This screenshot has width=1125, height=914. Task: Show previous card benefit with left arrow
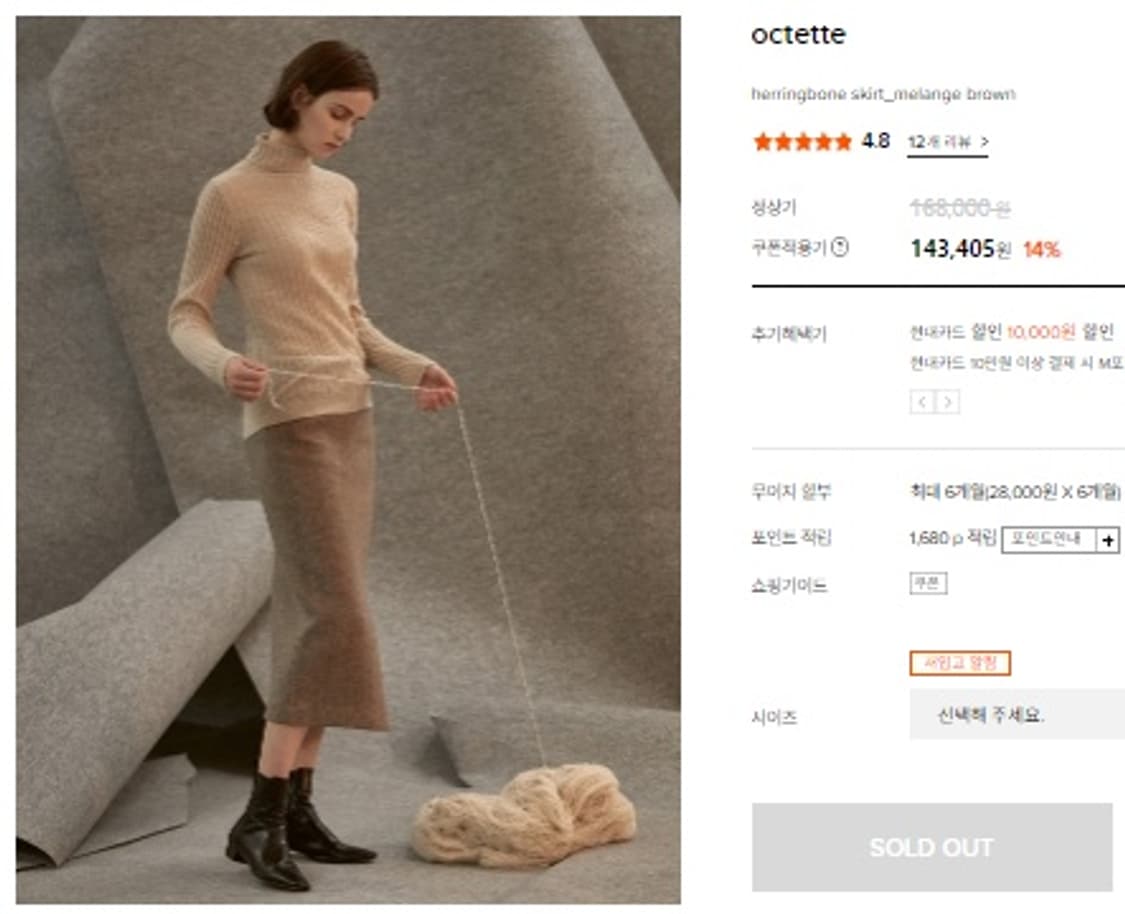(x=922, y=402)
